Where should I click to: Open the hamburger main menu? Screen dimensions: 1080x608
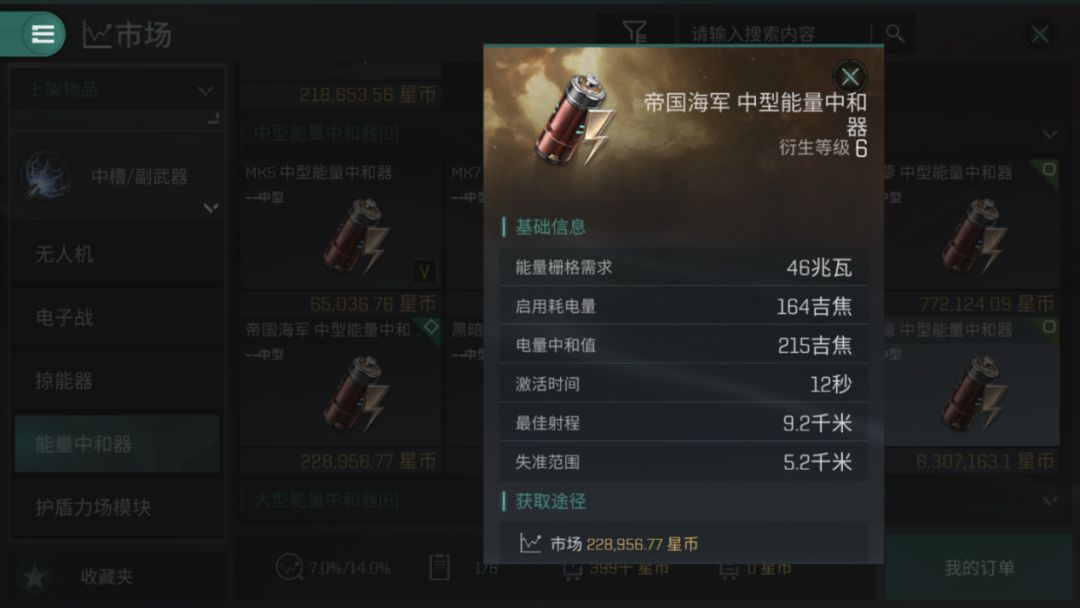tap(41, 34)
